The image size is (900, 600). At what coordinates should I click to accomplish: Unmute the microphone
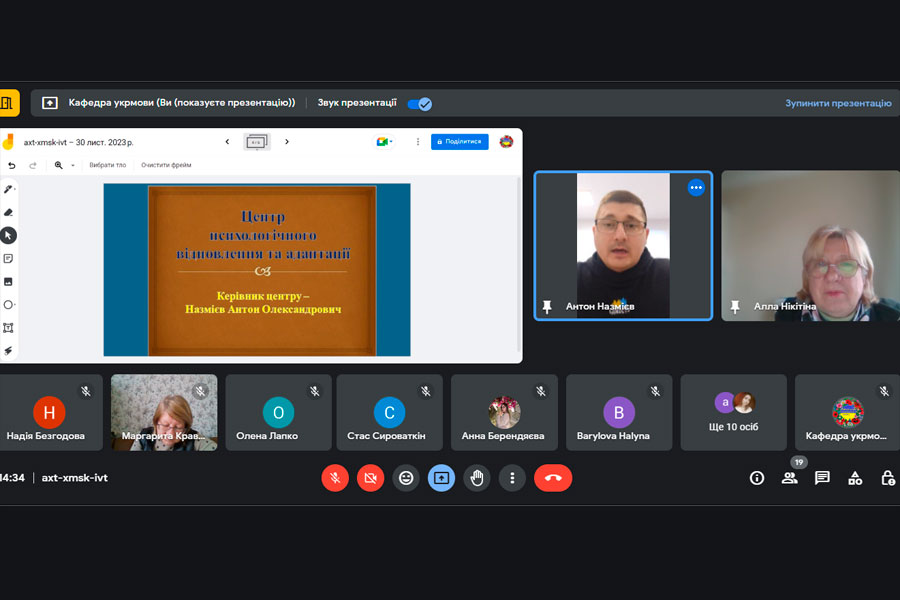335,478
